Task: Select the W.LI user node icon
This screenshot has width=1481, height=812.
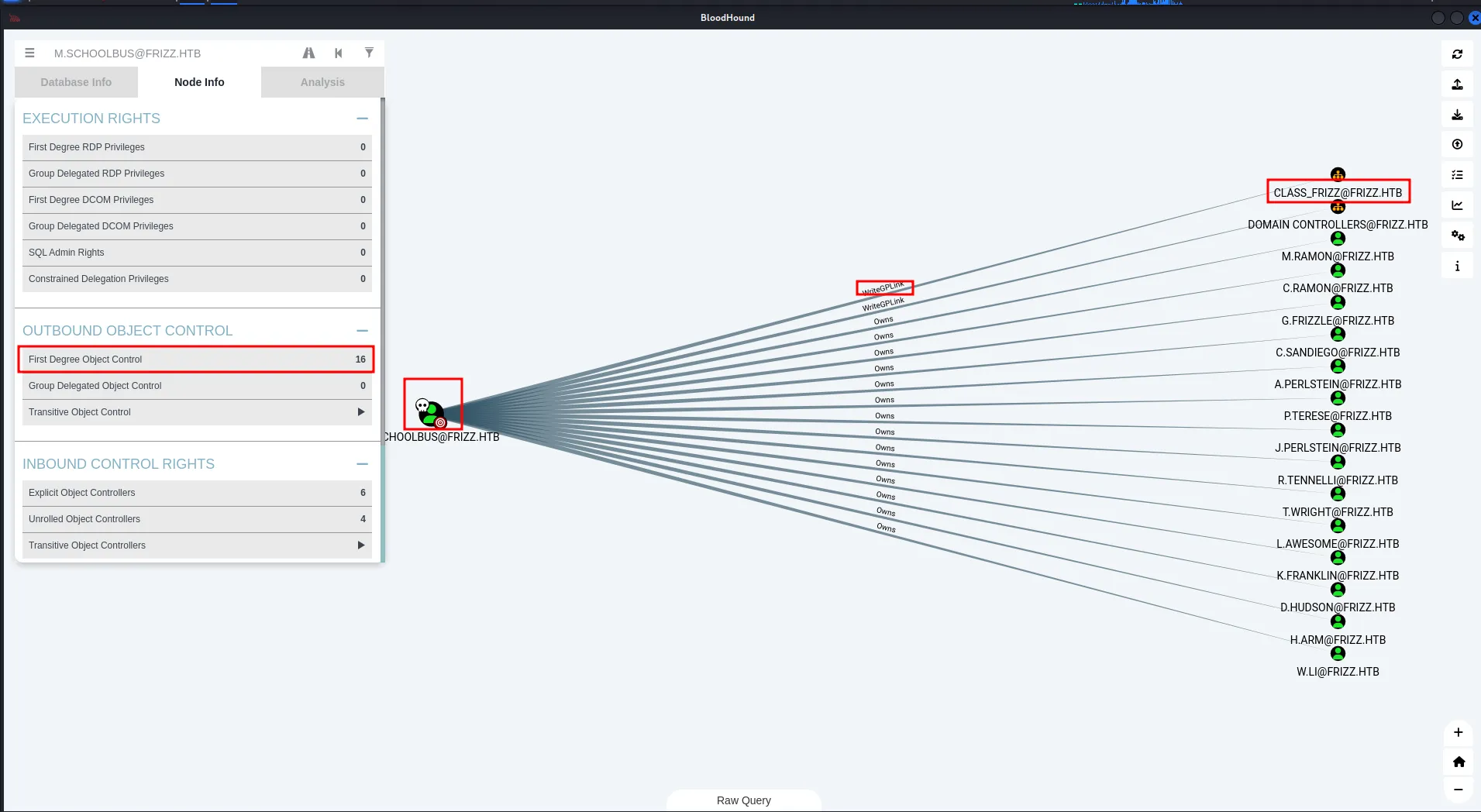Action: 1338,653
